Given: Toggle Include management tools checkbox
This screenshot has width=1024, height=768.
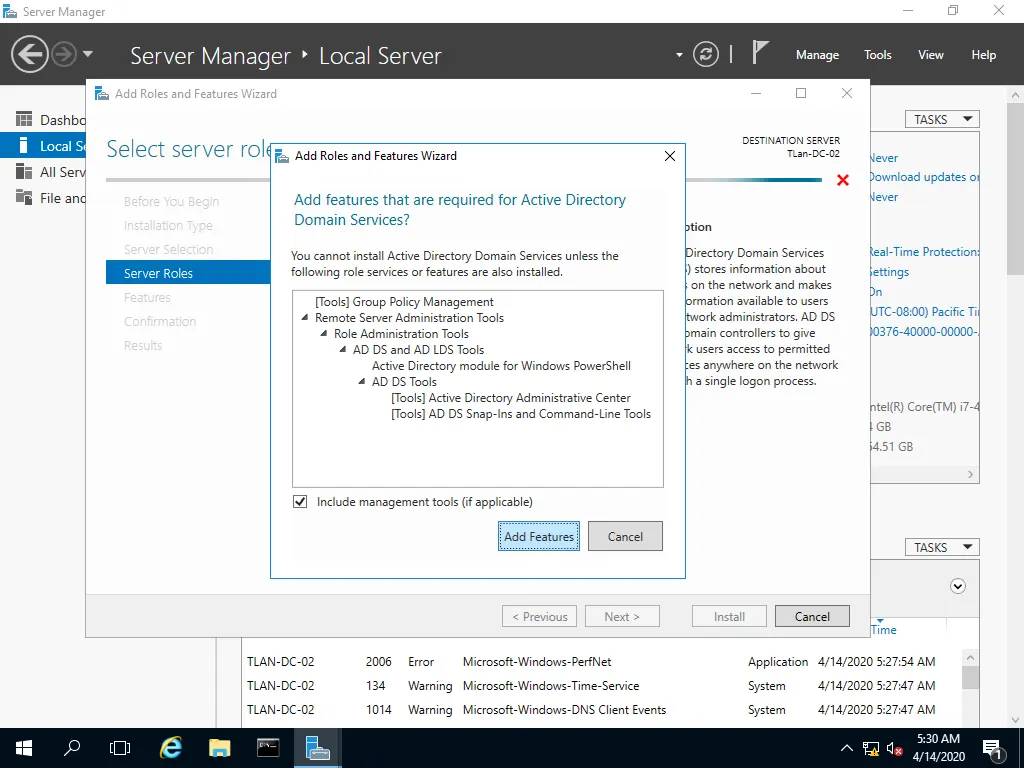Looking at the screenshot, I should pyautogui.click(x=300, y=502).
